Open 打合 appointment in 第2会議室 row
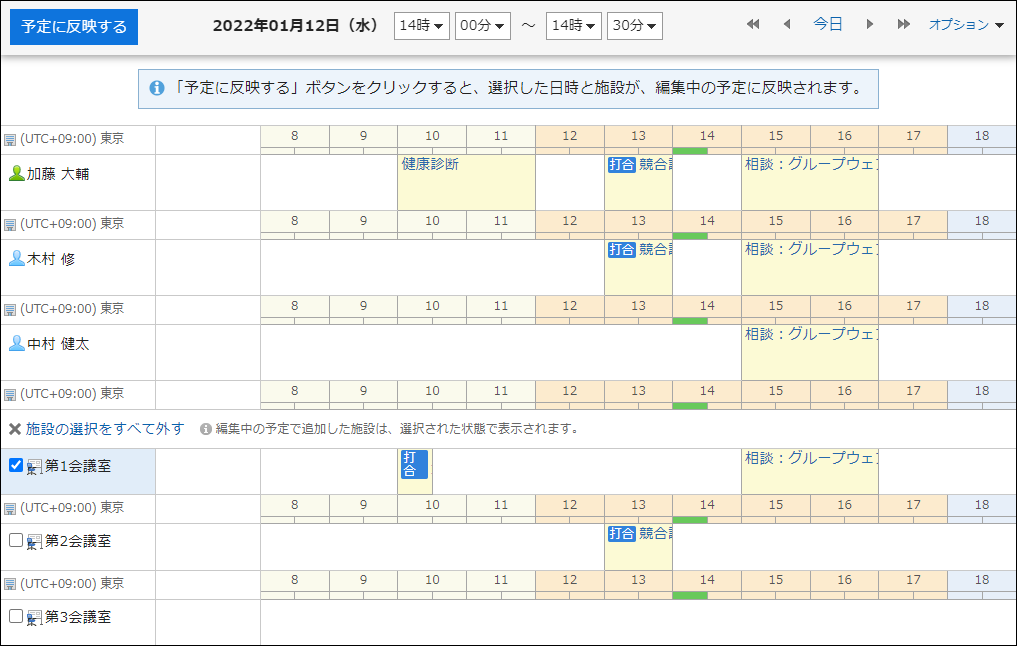 click(x=638, y=547)
